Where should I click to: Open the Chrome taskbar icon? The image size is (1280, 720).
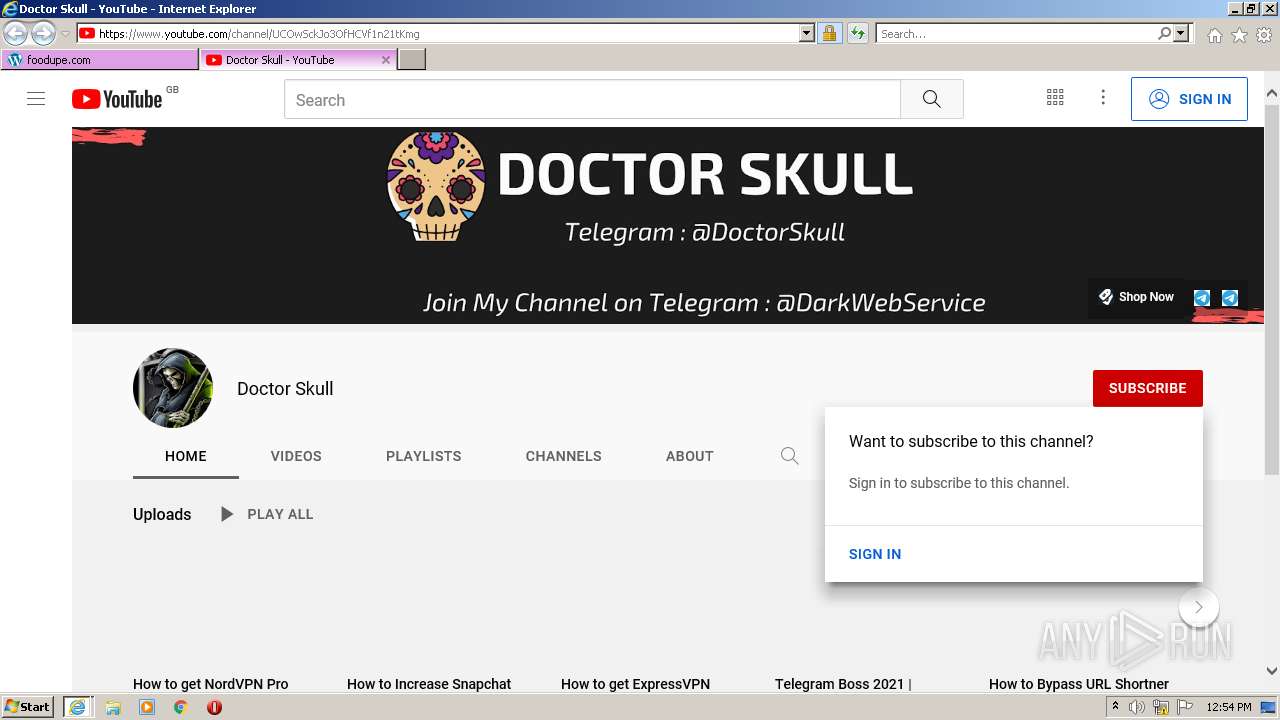[180, 707]
